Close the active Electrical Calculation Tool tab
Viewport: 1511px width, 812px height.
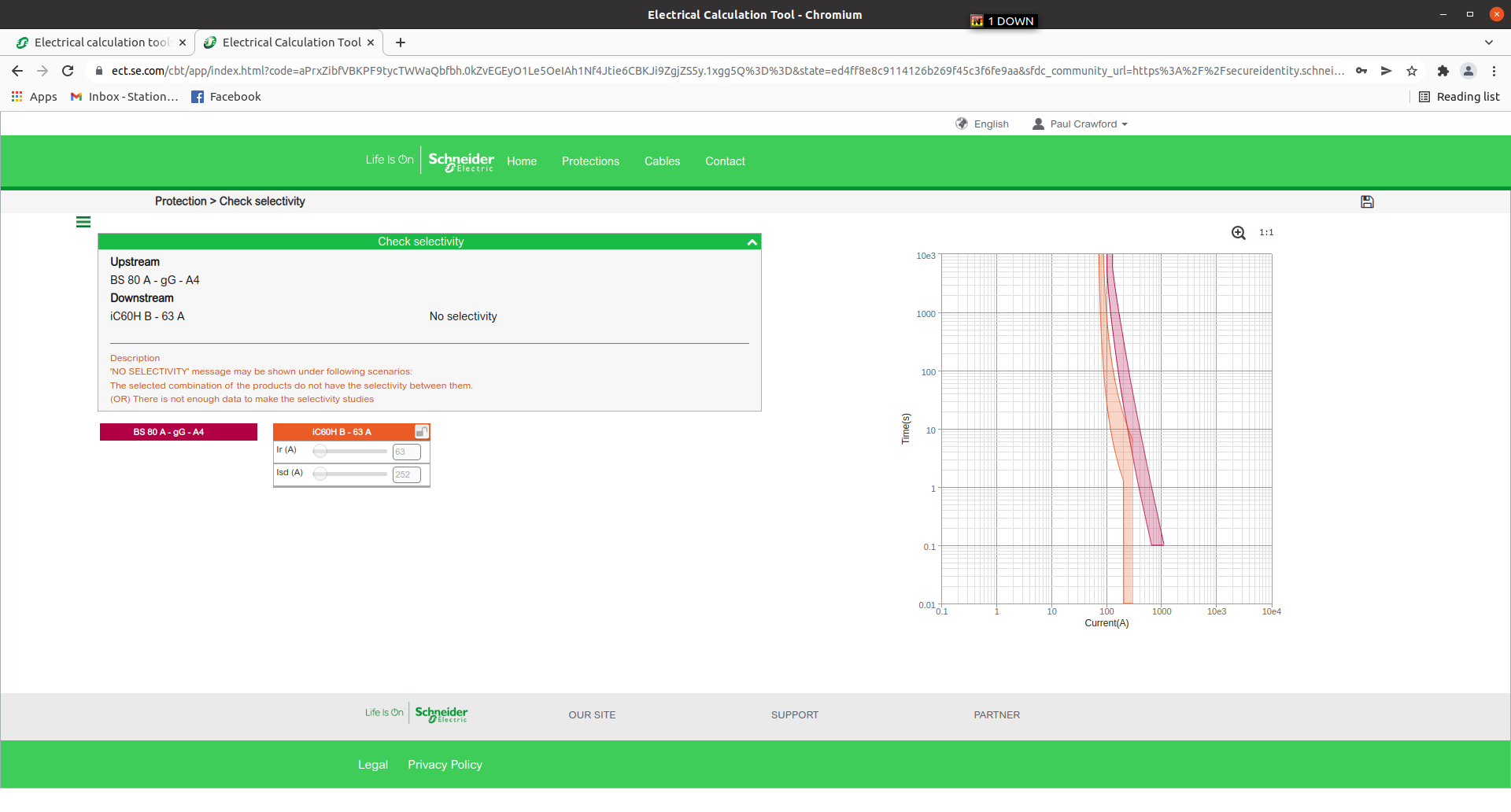pos(371,42)
